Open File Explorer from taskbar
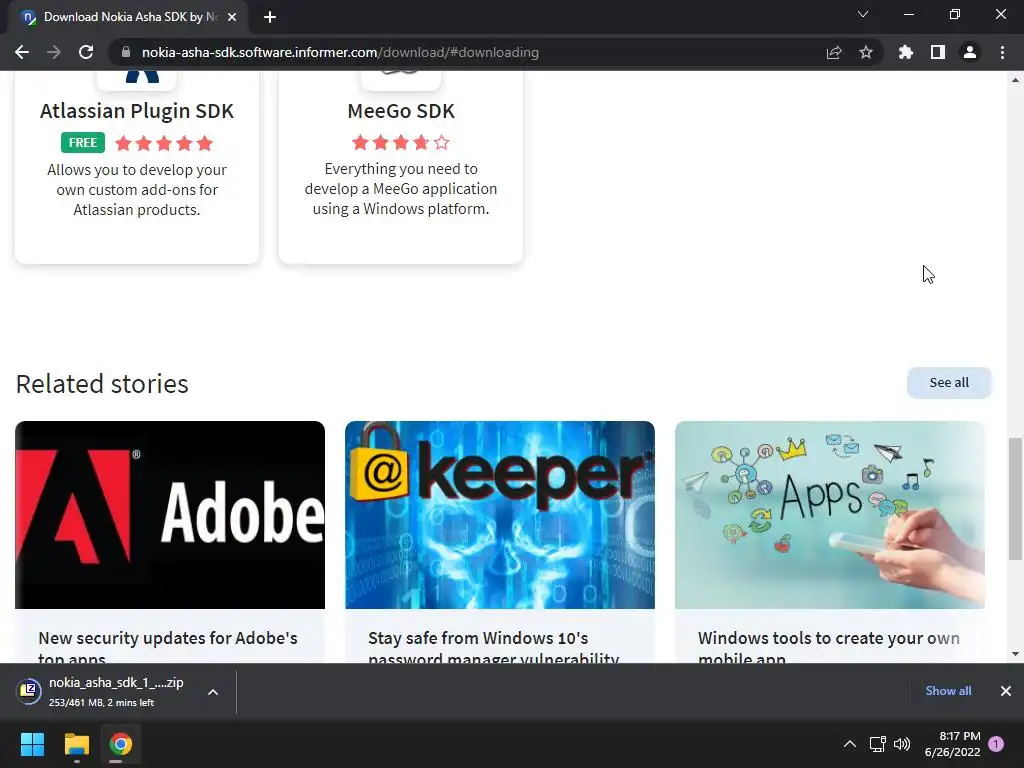 click(76, 744)
